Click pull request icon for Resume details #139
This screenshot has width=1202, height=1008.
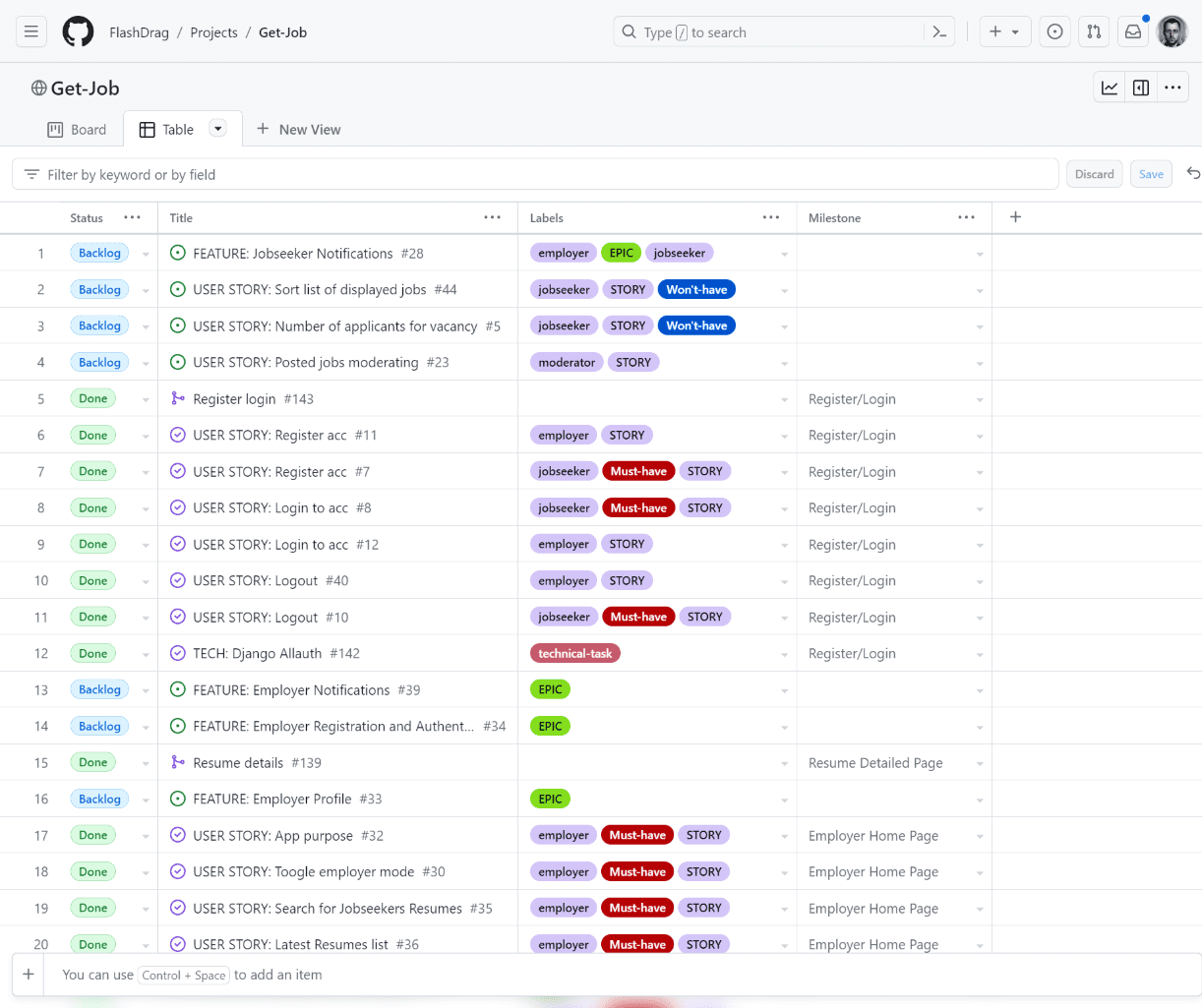178,762
